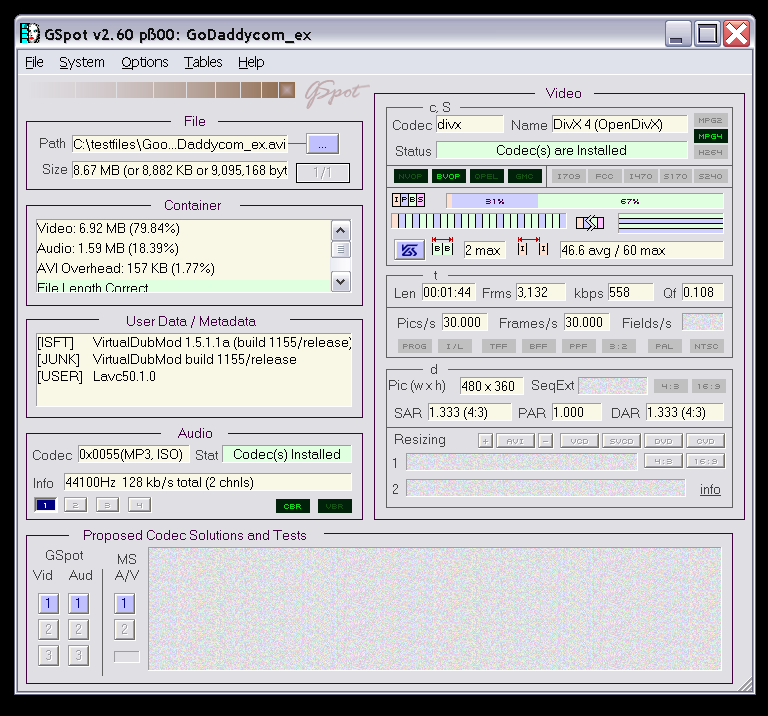This screenshot has width=768, height=716.
Task: Click the AVI resizing preset button
Action: click(x=515, y=441)
